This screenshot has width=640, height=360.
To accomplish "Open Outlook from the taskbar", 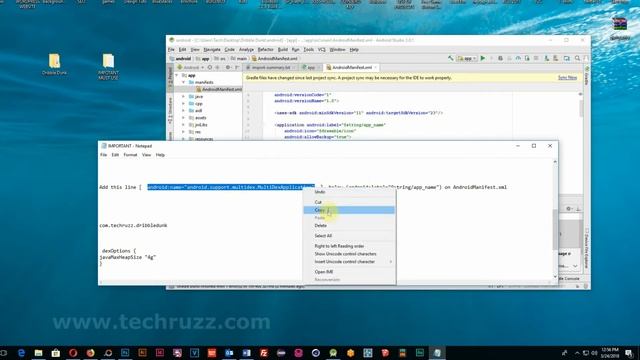I will pyautogui.click(x=229, y=353).
